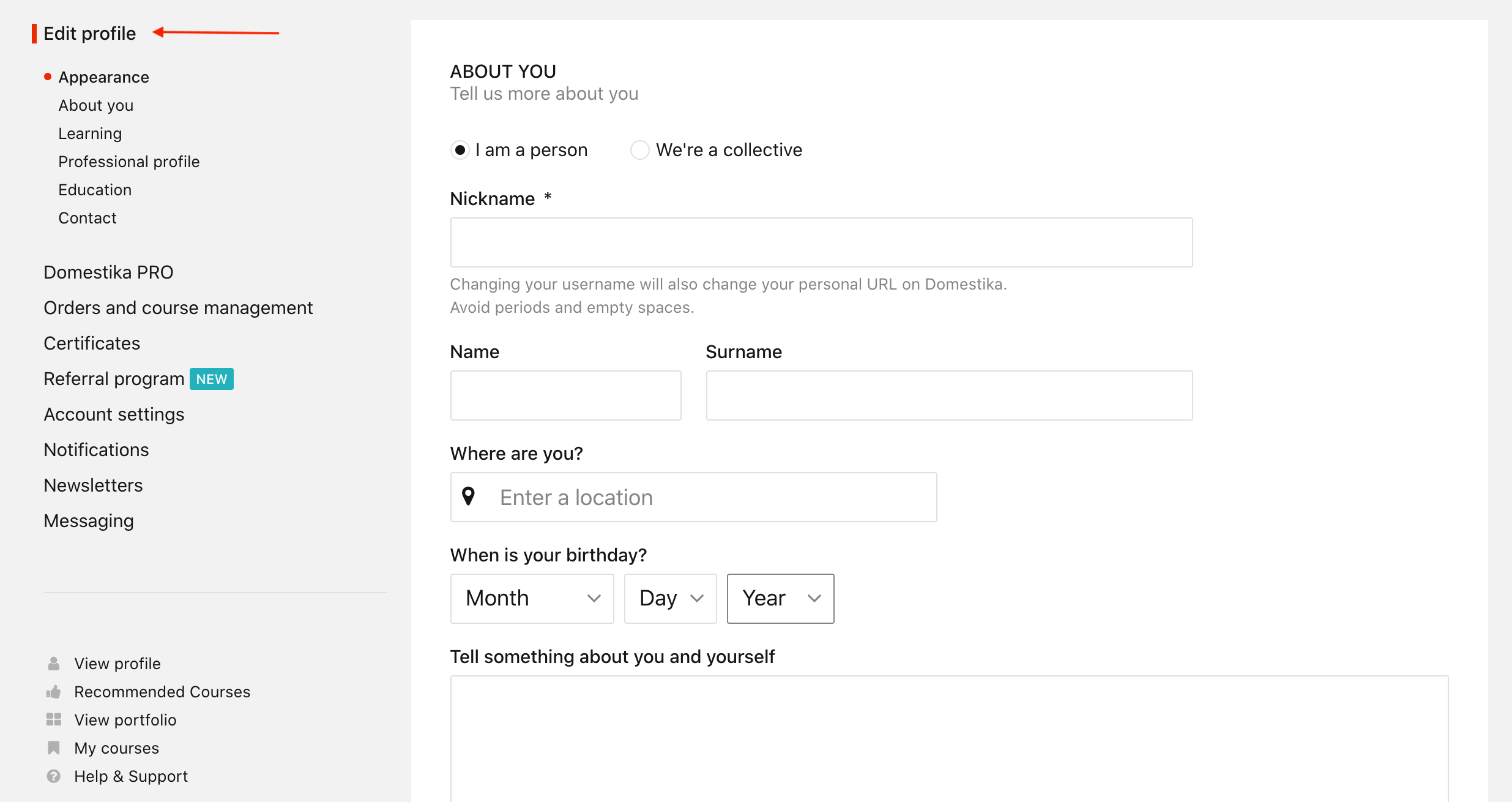1512x802 pixels.
Task: Open the Month birthday dropdown
Action: coord(532,598)
